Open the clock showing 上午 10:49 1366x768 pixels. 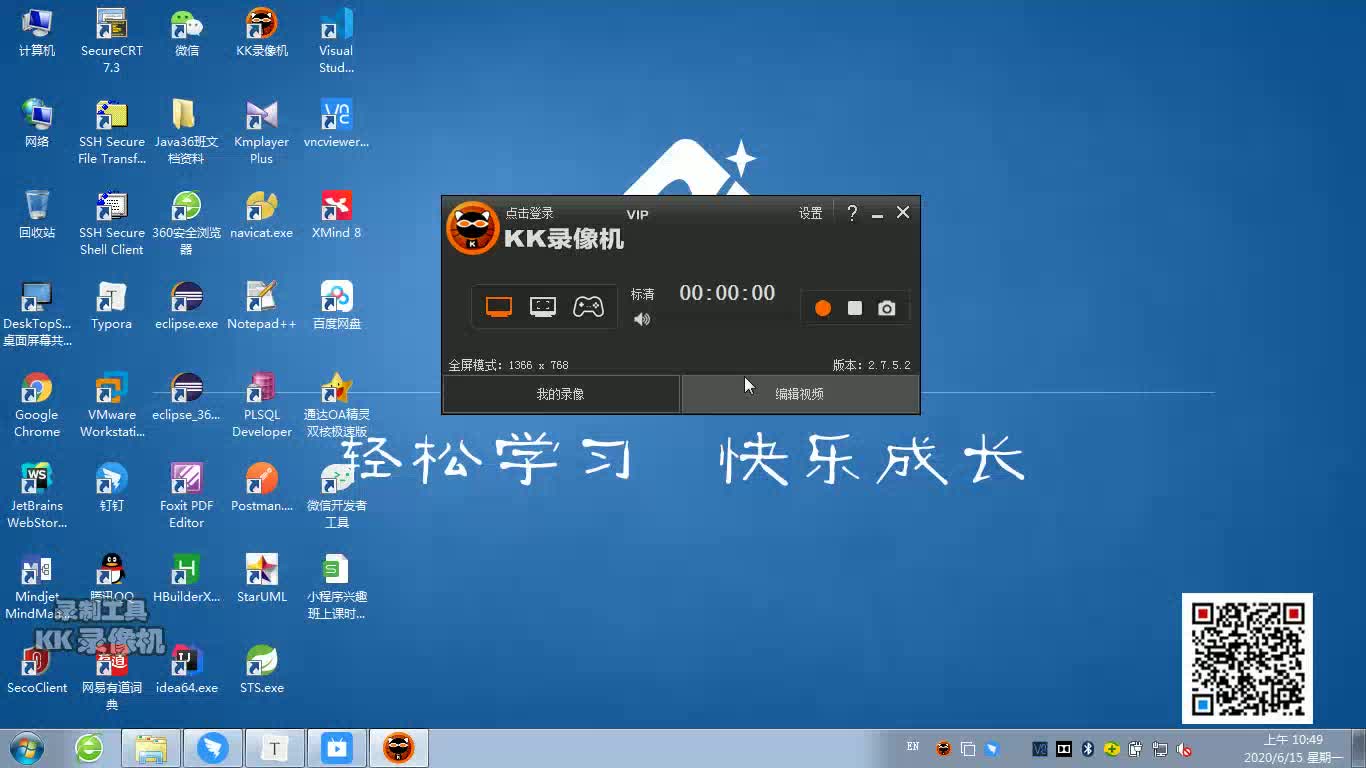point(1293,749)
